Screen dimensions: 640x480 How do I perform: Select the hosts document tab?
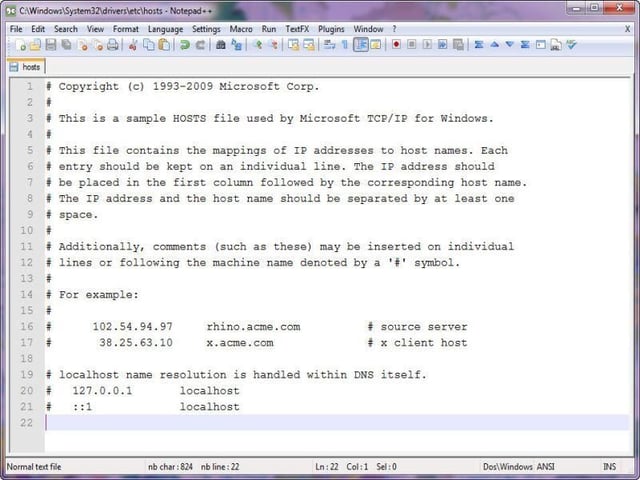tap(26, 67)
